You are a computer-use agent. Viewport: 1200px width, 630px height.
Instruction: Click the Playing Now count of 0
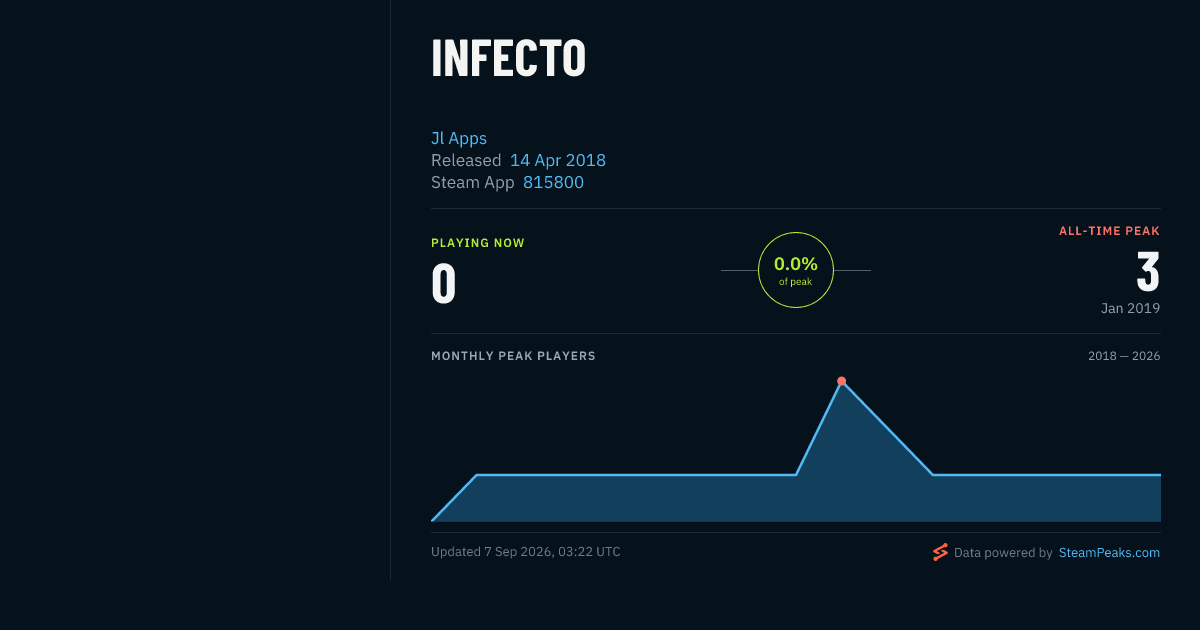point(443,284)
